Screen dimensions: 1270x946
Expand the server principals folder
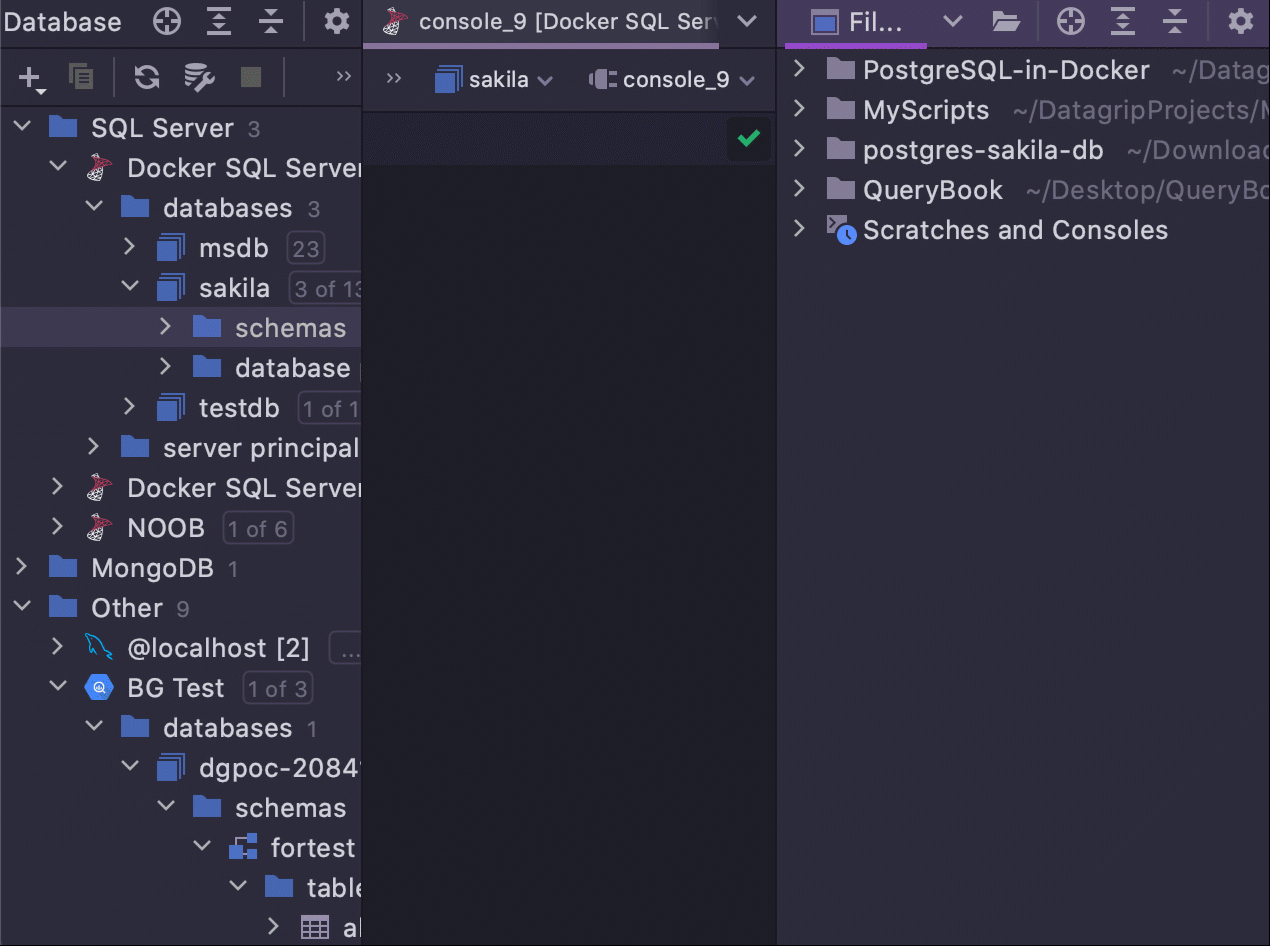[94, 447]
